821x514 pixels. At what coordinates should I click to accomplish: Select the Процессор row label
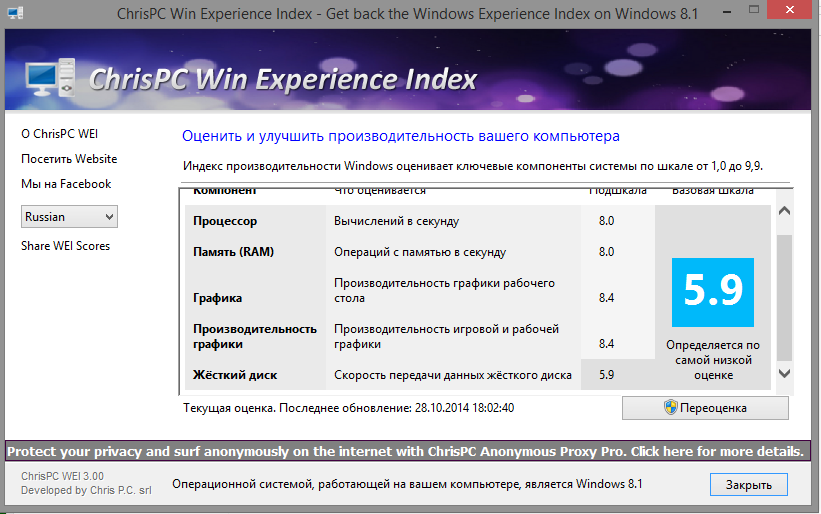(225, 221)
